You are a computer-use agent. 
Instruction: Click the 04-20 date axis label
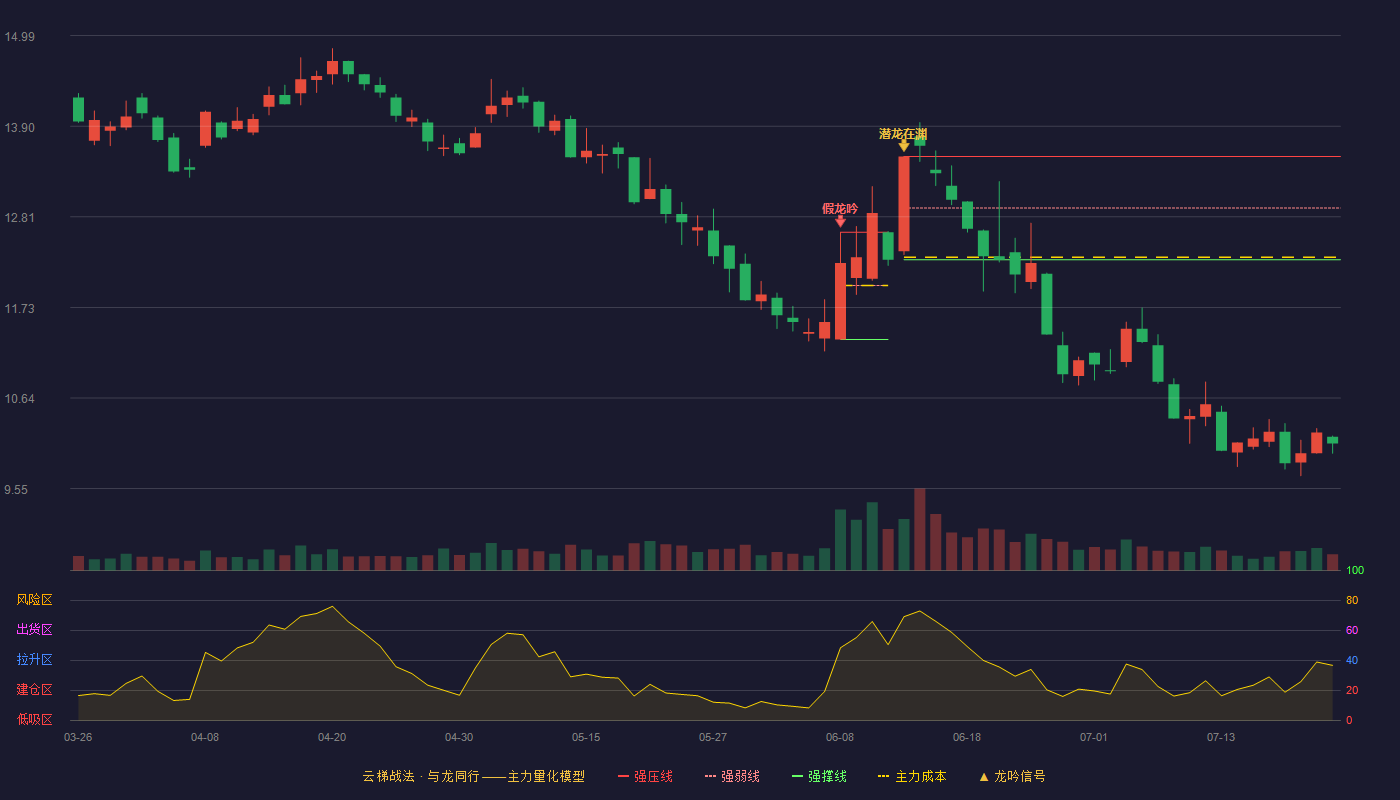tap(332, 737)
